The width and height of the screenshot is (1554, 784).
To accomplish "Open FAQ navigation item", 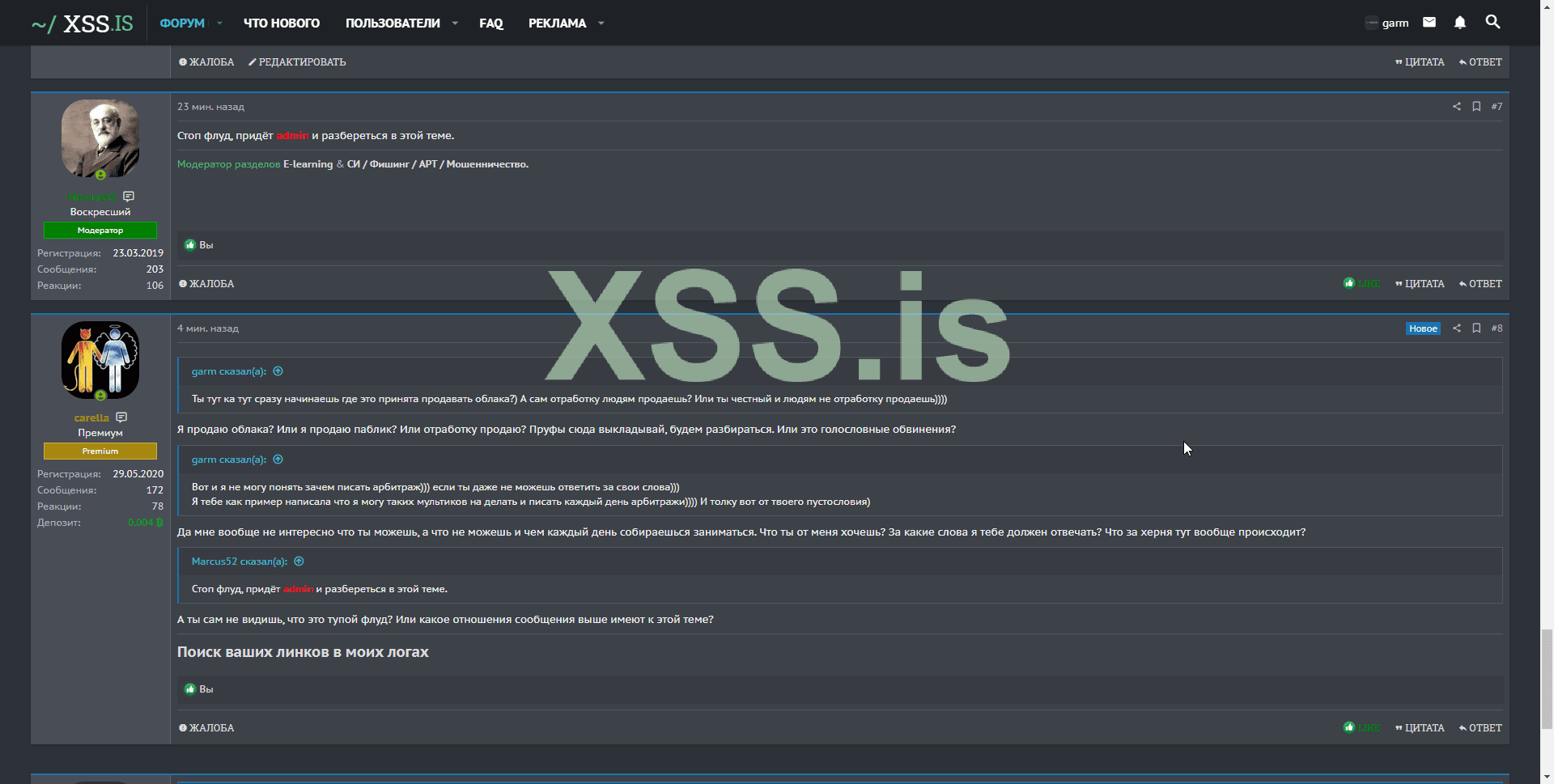I will pyautogui.click(x=491, y=23).
